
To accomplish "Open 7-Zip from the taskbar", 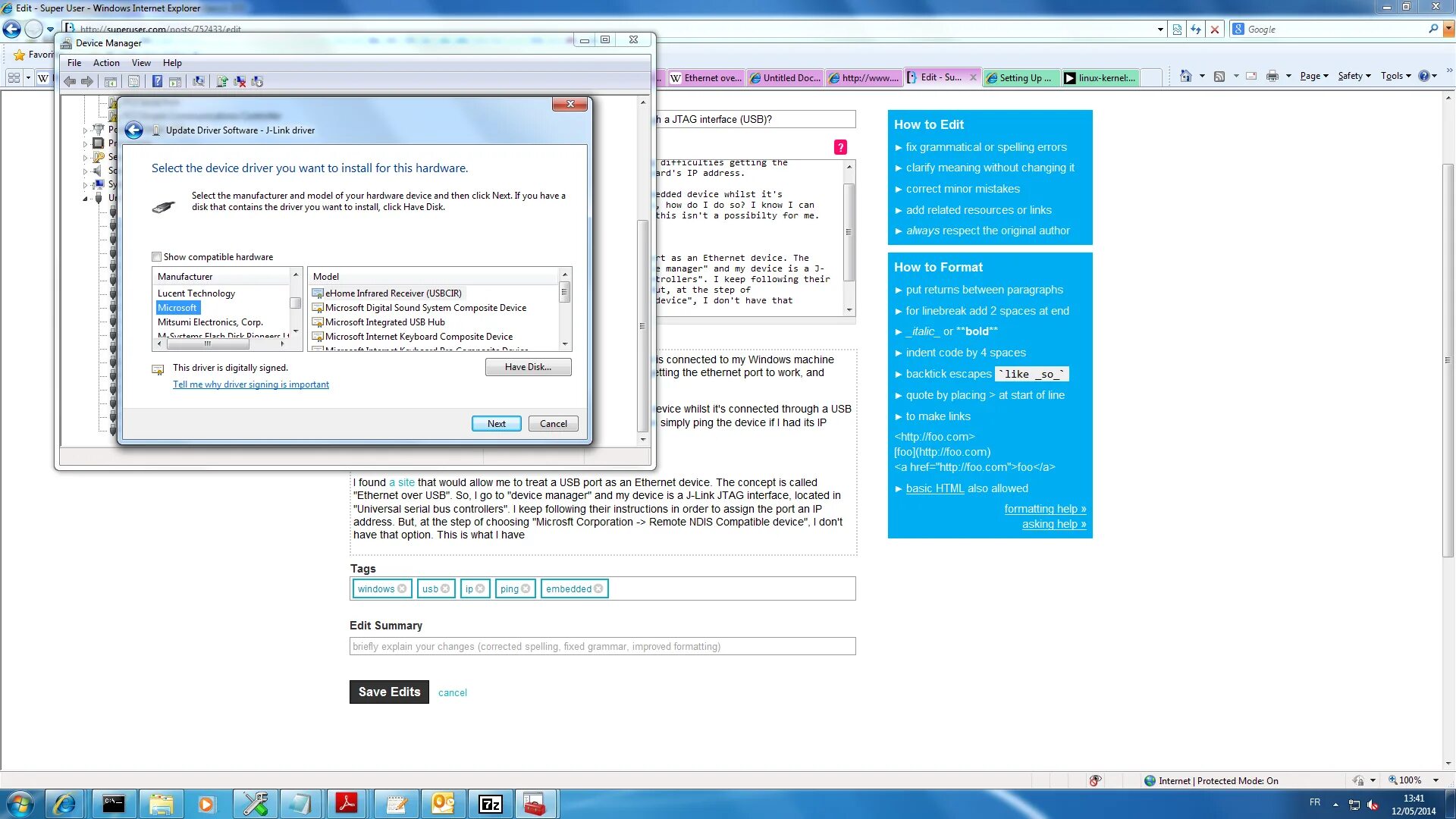I will (490, 804).
